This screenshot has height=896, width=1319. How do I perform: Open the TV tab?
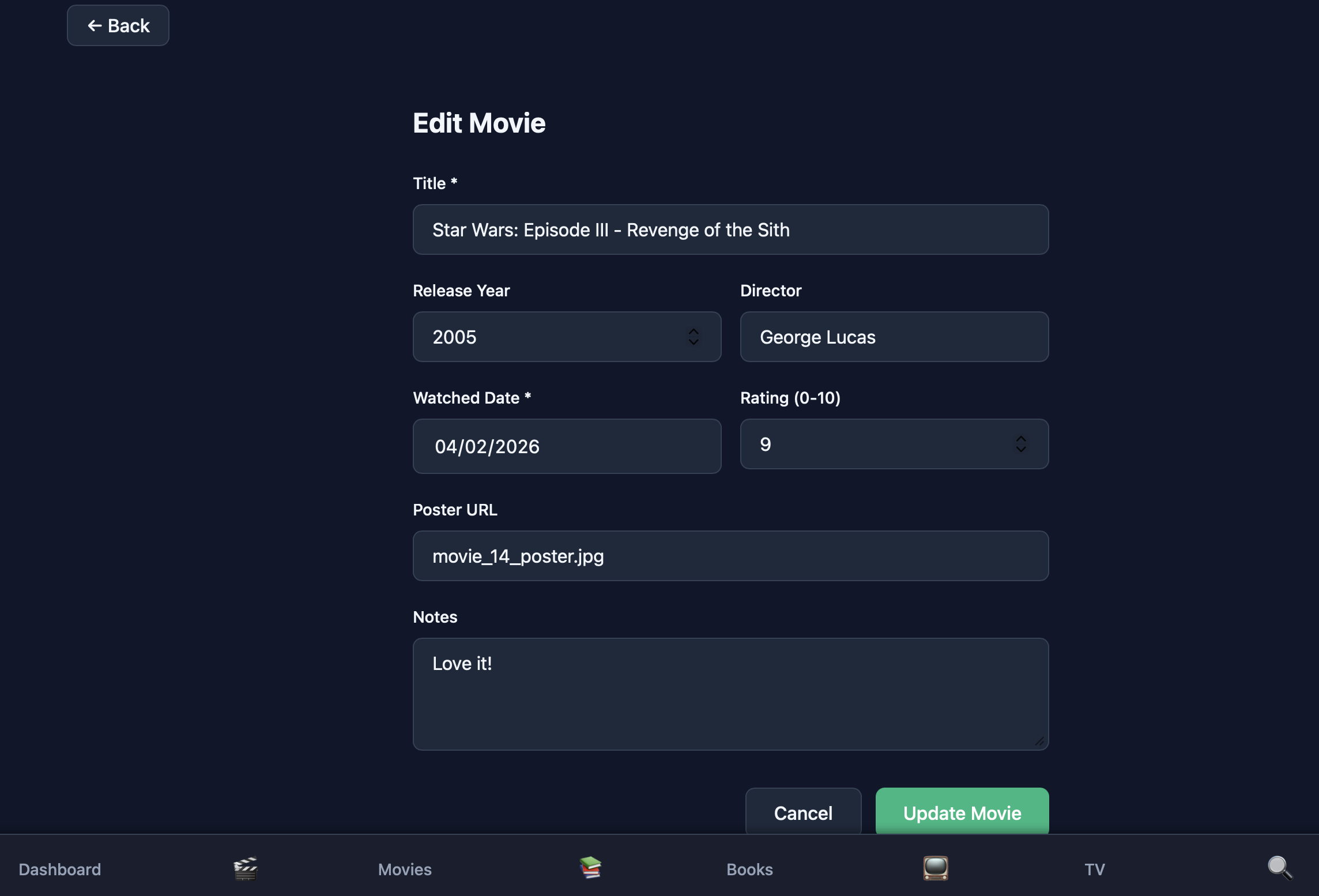(x=1094, y=869)
